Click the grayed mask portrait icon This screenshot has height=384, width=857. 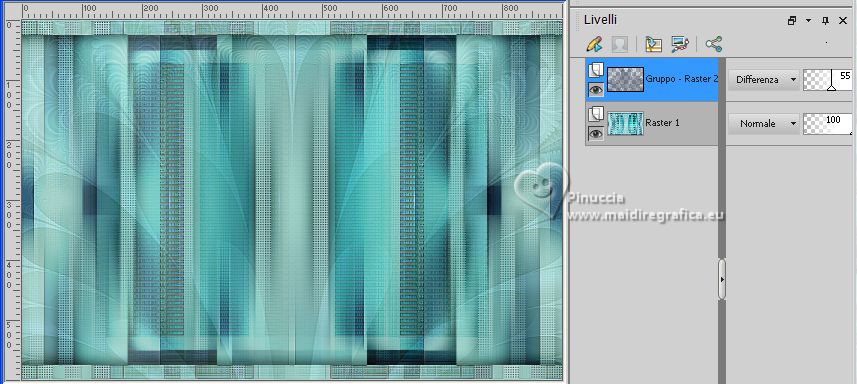click(x=620, y=44)
